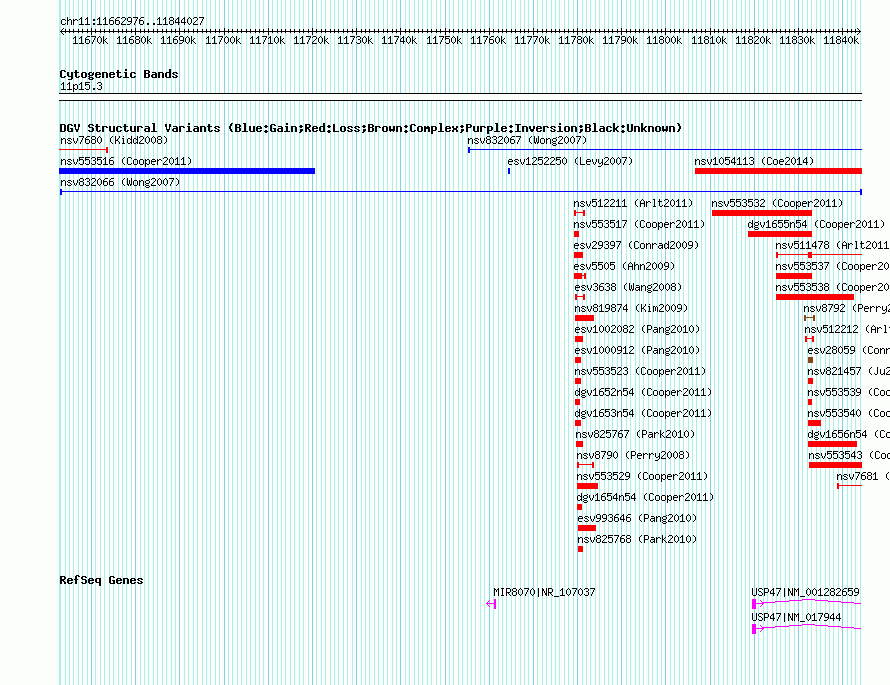Select the nsv7681 variant label
Image resolution: width=890 pixels, height=685 pixels.
(x=863, y=476)
